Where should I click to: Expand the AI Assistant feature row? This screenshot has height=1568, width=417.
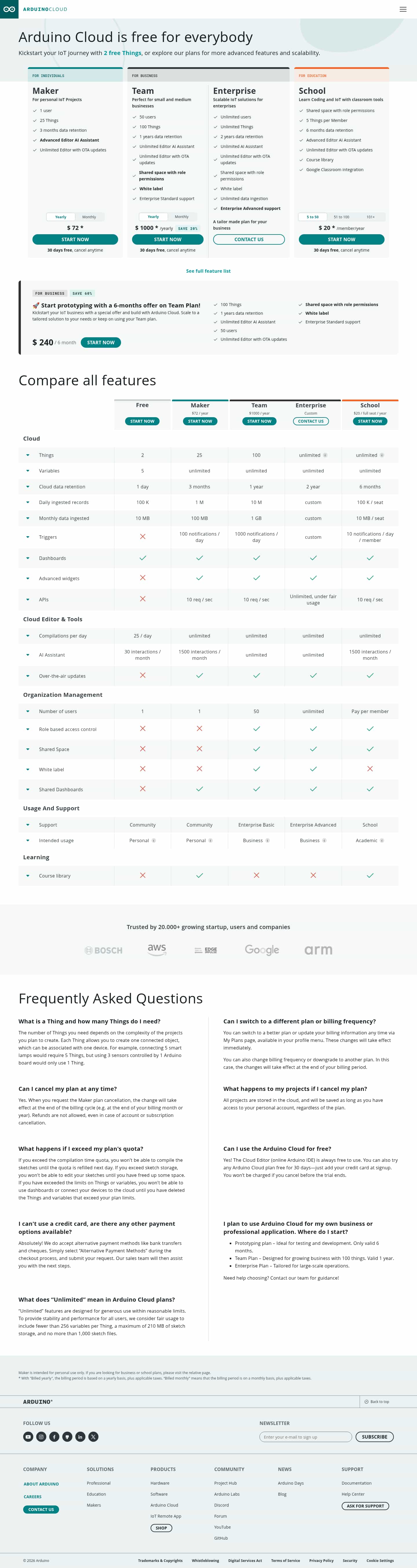[28, 655]
